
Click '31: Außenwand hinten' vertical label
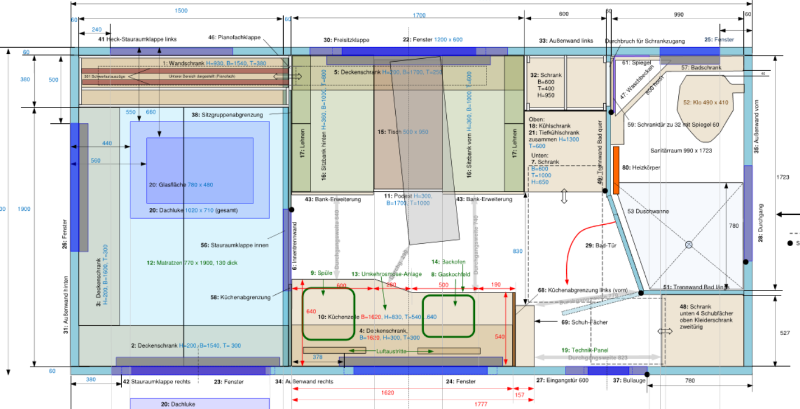[x=65, y=305]
